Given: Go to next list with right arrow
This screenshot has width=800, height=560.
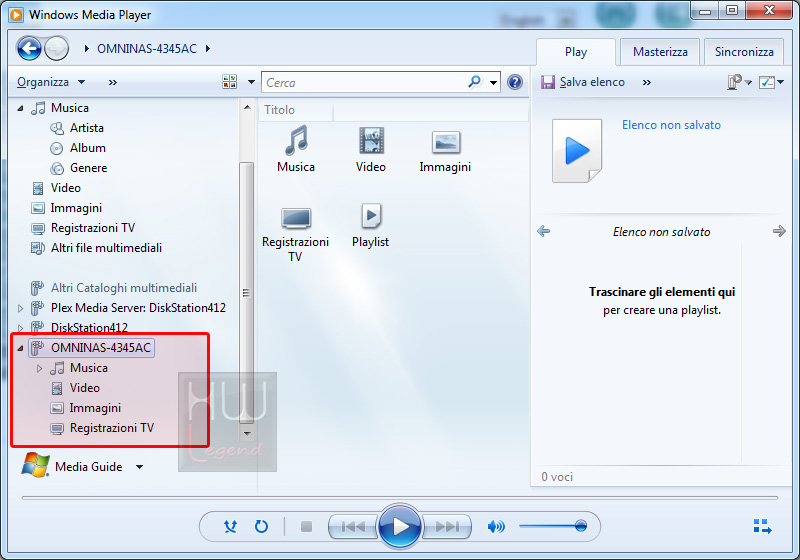Looking at the screenshot, I should pos(779,232).
